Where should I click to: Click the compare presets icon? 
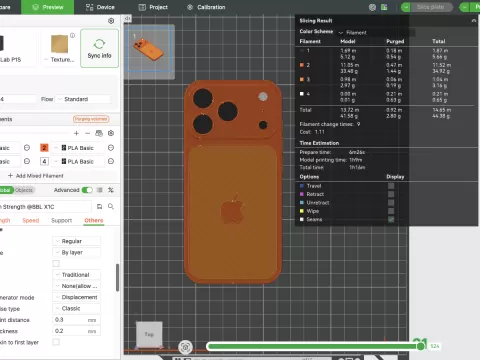tap(111, 190)
